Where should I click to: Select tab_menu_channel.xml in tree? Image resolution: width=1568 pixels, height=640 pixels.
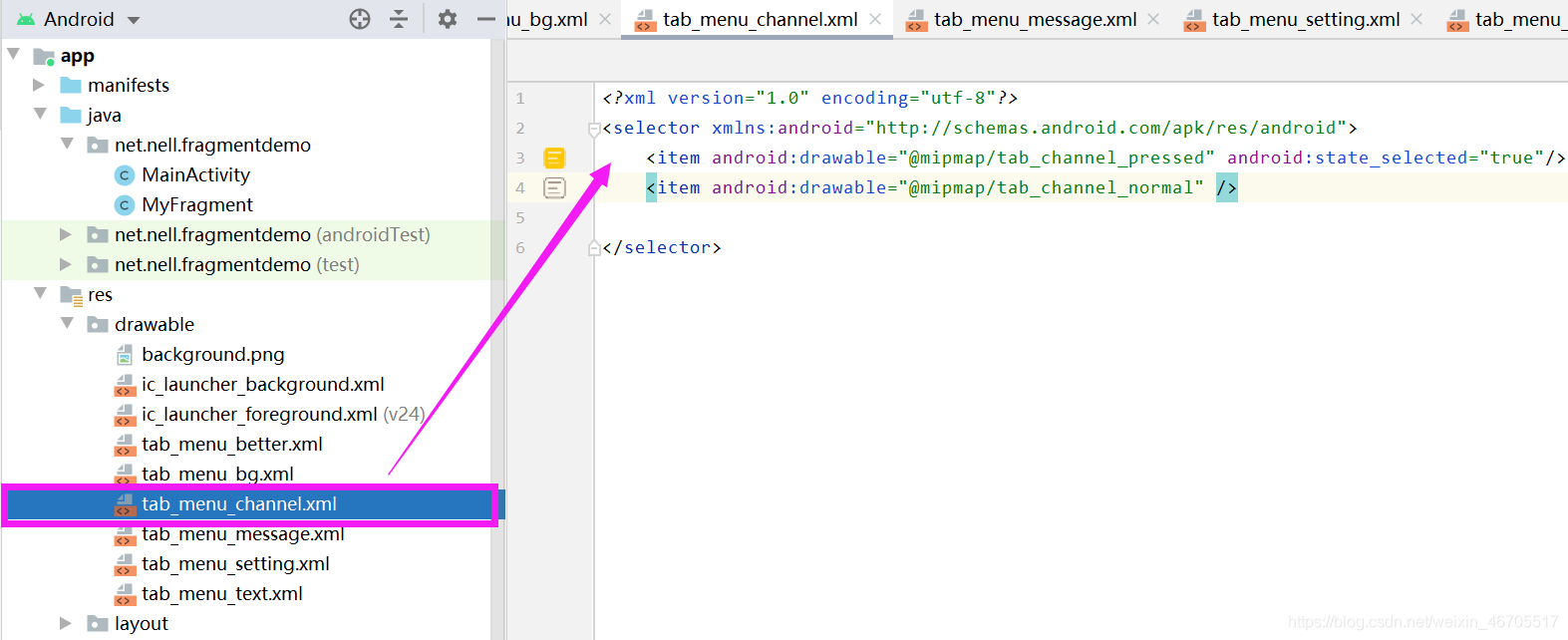tap(239, 503)
